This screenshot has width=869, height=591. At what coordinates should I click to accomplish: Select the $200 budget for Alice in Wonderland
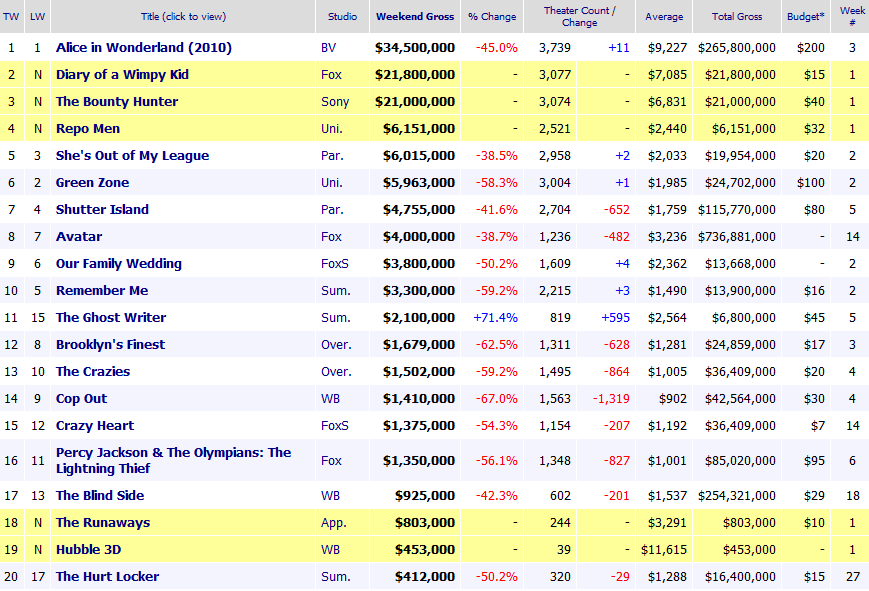coord(811,48)
